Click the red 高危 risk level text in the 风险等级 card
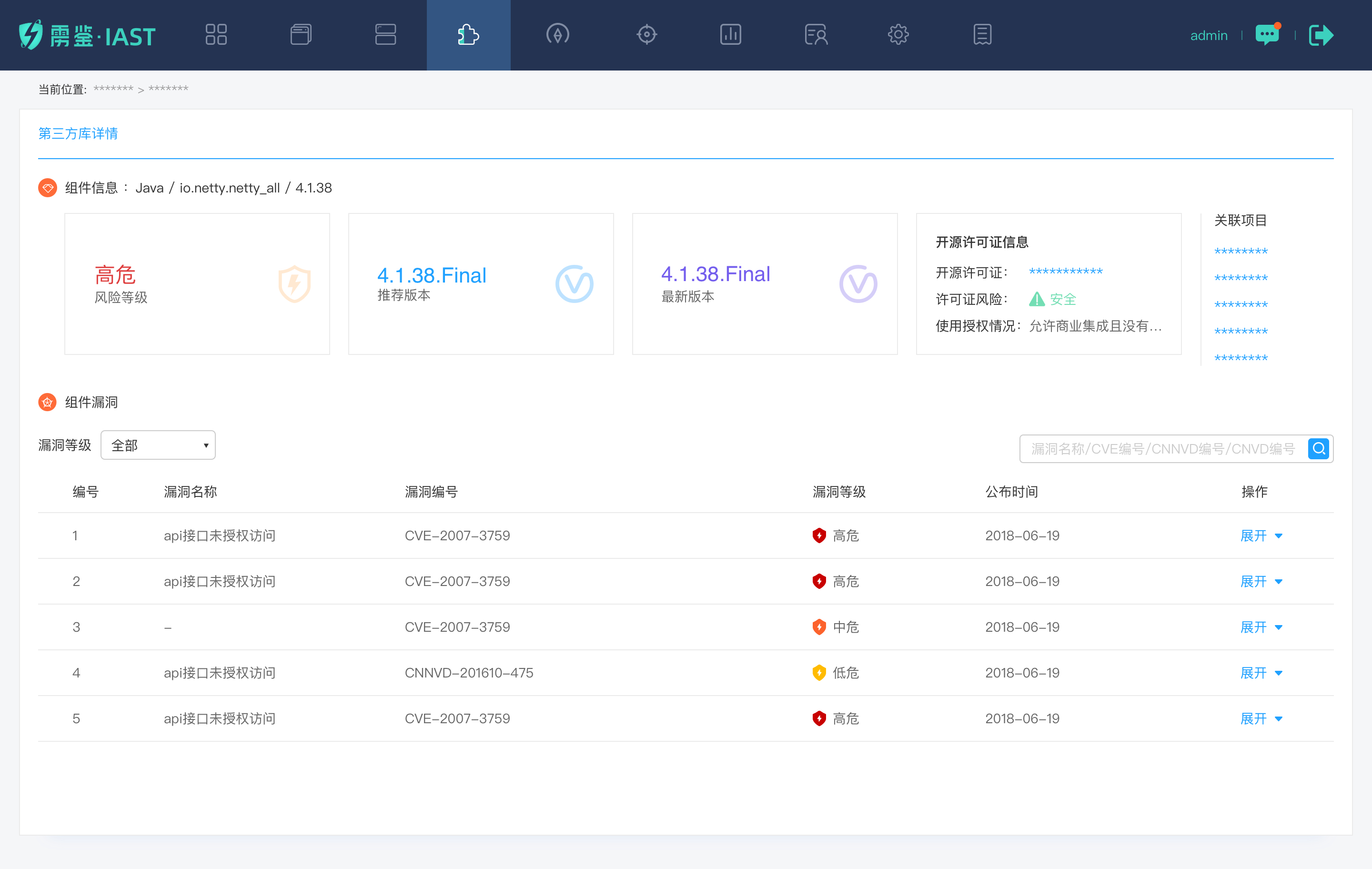1372x869 pixels. [115, 275]
